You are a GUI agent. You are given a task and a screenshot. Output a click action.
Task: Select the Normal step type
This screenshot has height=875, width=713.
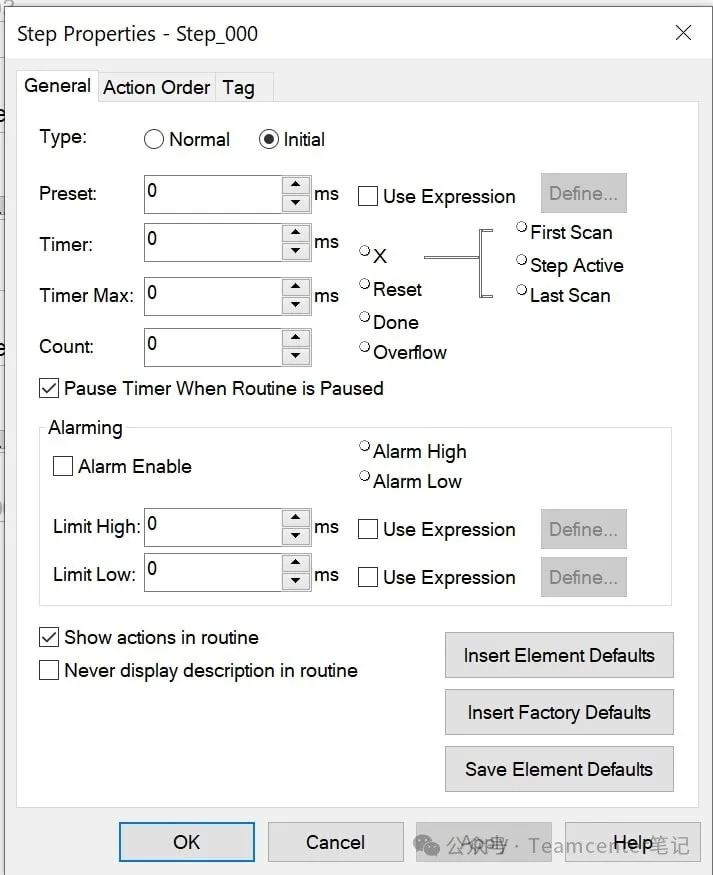154,140
